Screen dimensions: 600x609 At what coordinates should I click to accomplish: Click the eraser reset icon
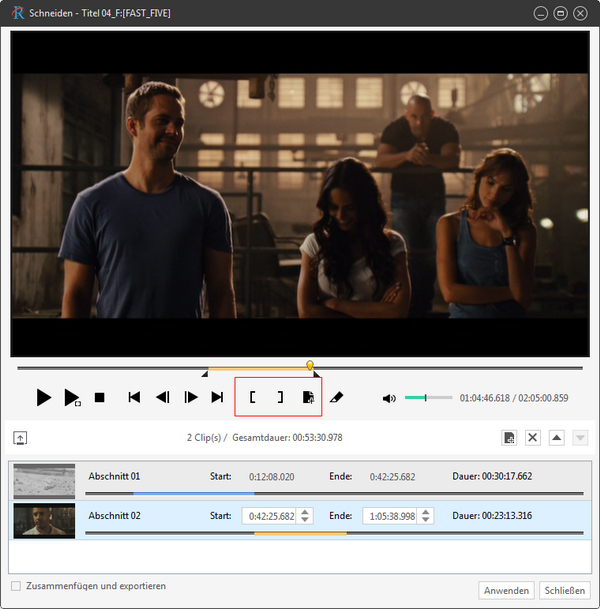point(336,397)
